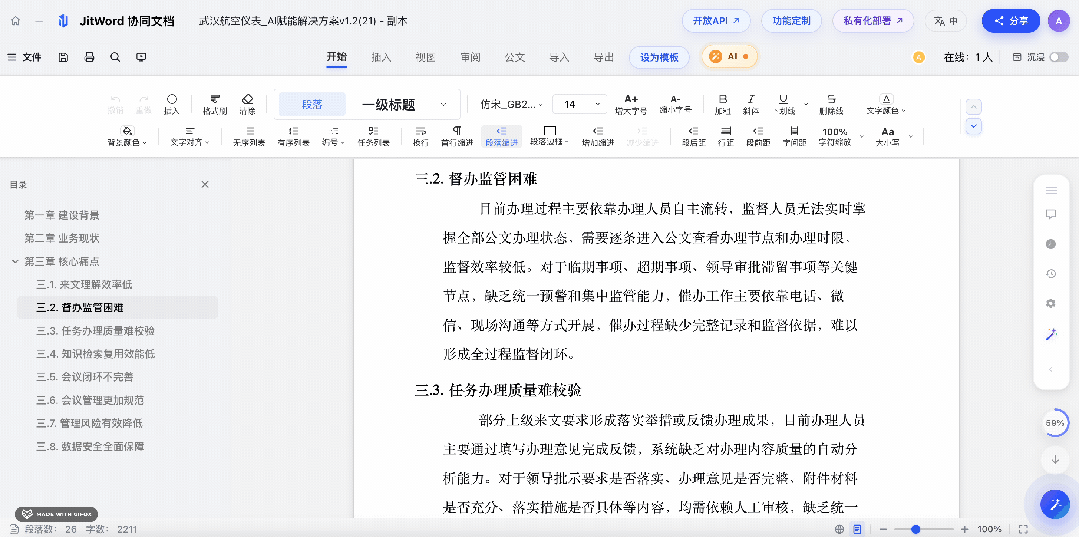1079x537 pixels.
Task: Click 清除 eraser to clear formatting
Action: 248,104
